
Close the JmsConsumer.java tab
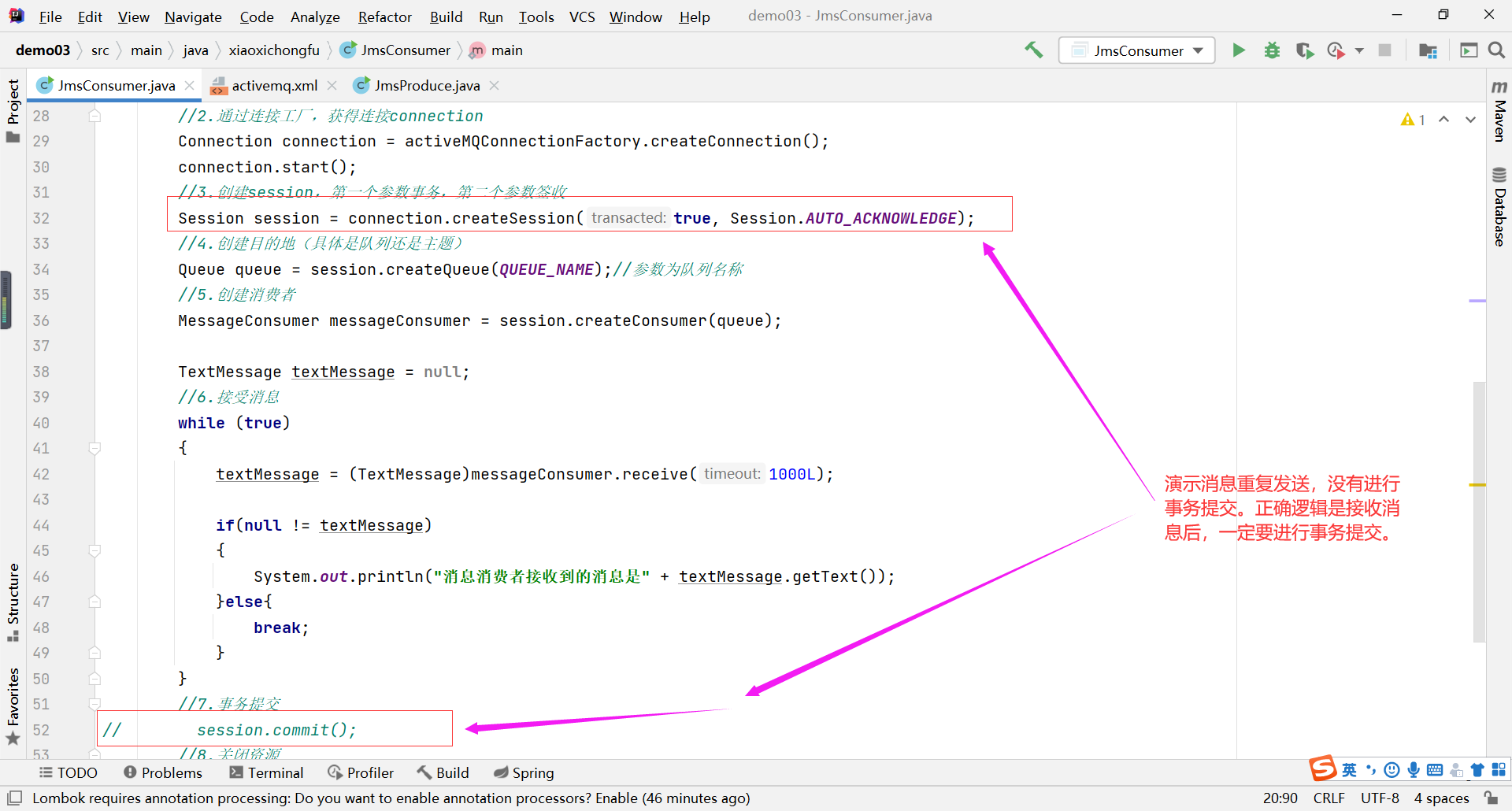[x=189, y=85]
